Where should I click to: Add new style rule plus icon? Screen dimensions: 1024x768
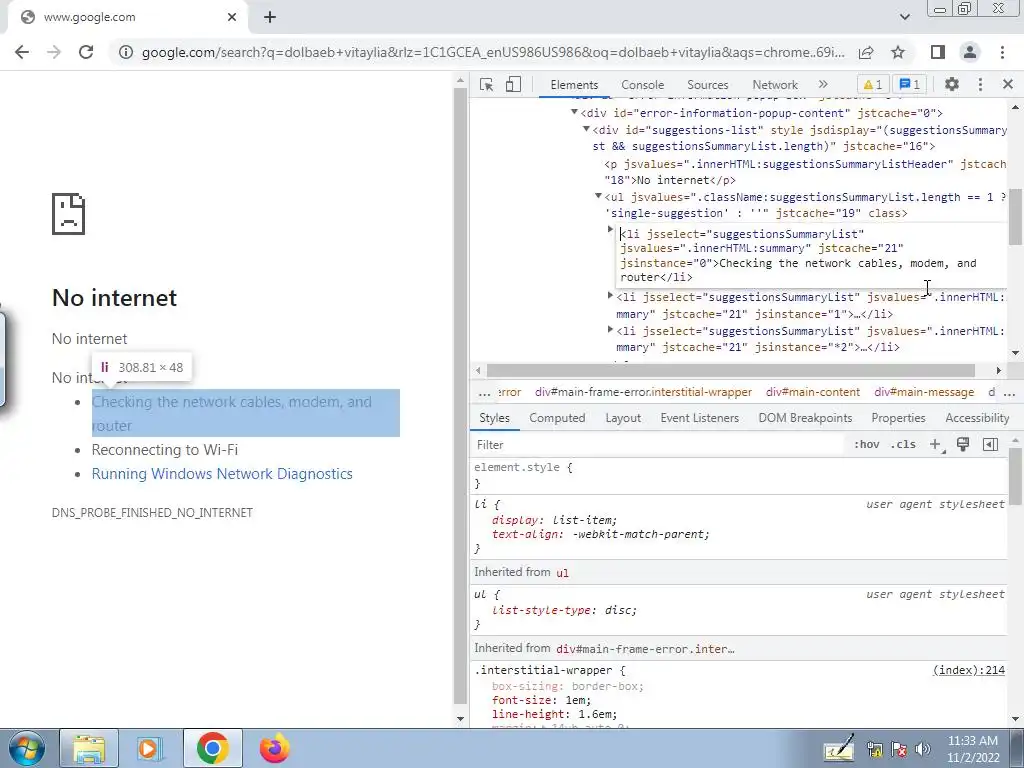click(x=936, y=445)
